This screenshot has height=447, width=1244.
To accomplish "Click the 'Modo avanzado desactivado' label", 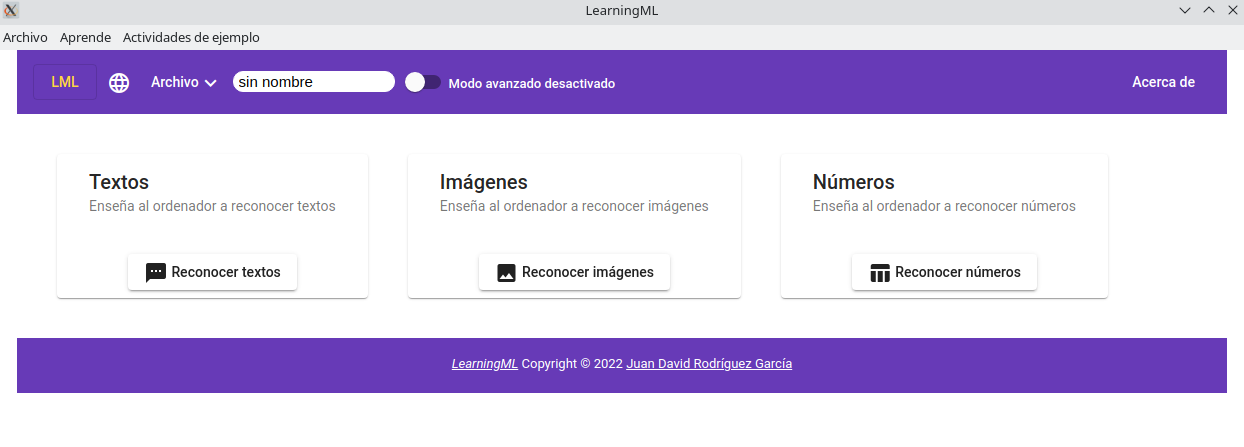I will click(531, 84).
